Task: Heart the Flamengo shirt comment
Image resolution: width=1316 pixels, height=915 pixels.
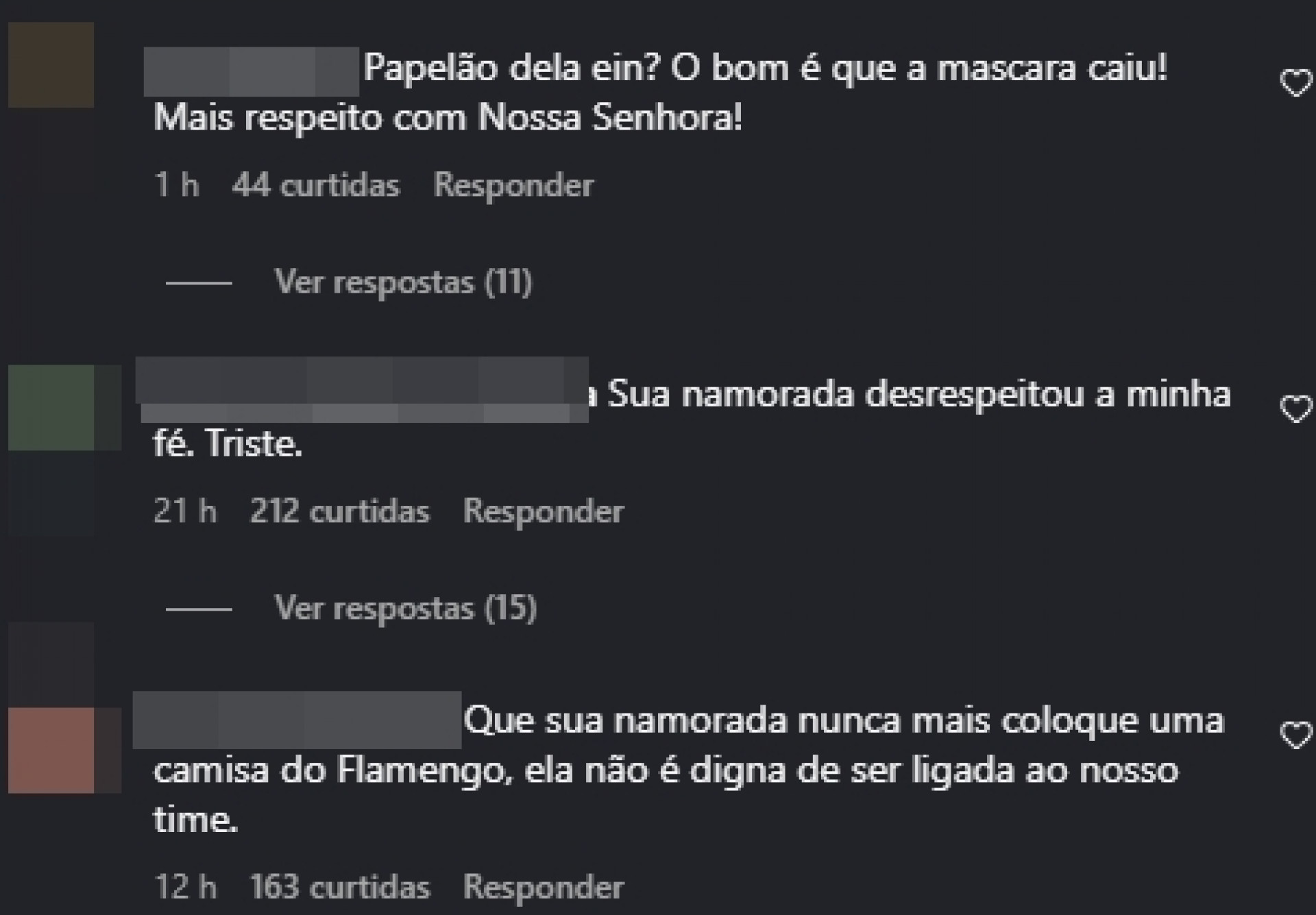Action: tap(1295, 735)
